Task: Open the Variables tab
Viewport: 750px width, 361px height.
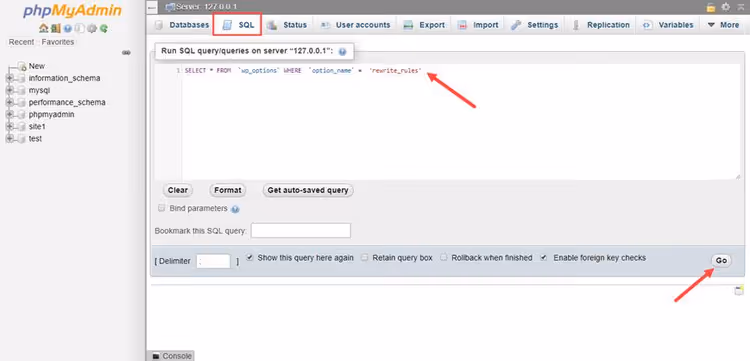Action: pos(668,25)
